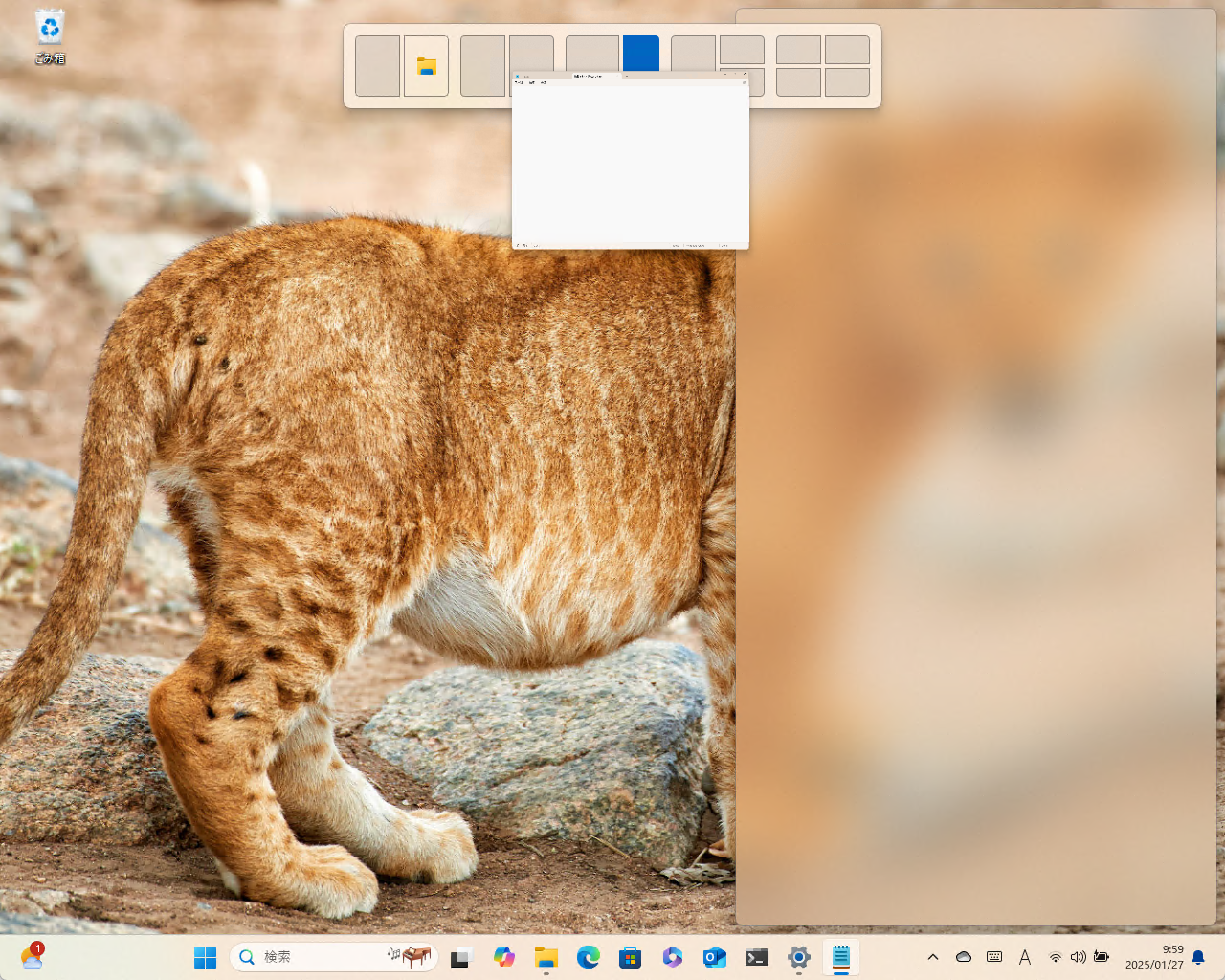Select the bottom-left zone of the four-quadrant layout
Viewport: 1225px width, 980px height.
798,82
